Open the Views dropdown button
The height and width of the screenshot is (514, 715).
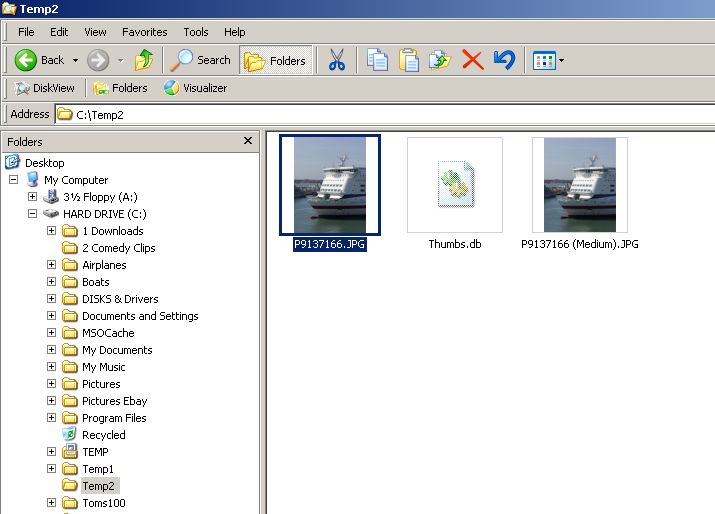548,60
